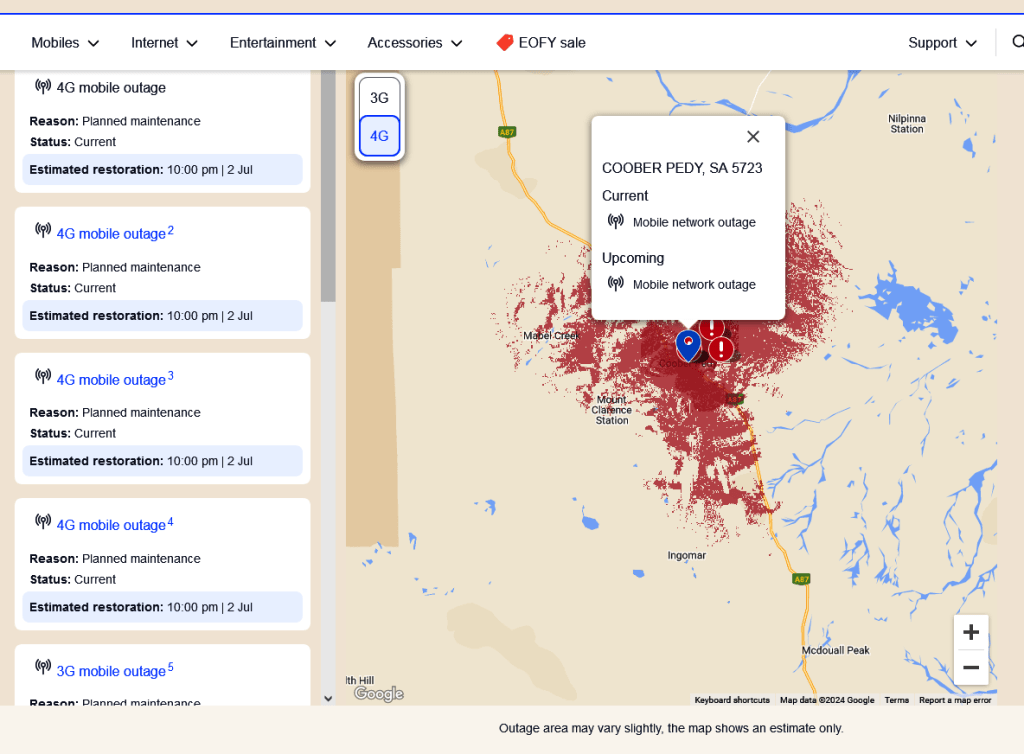Click the search magnifier icon
Screen dimensions: 1024x754
[1017, 42]
